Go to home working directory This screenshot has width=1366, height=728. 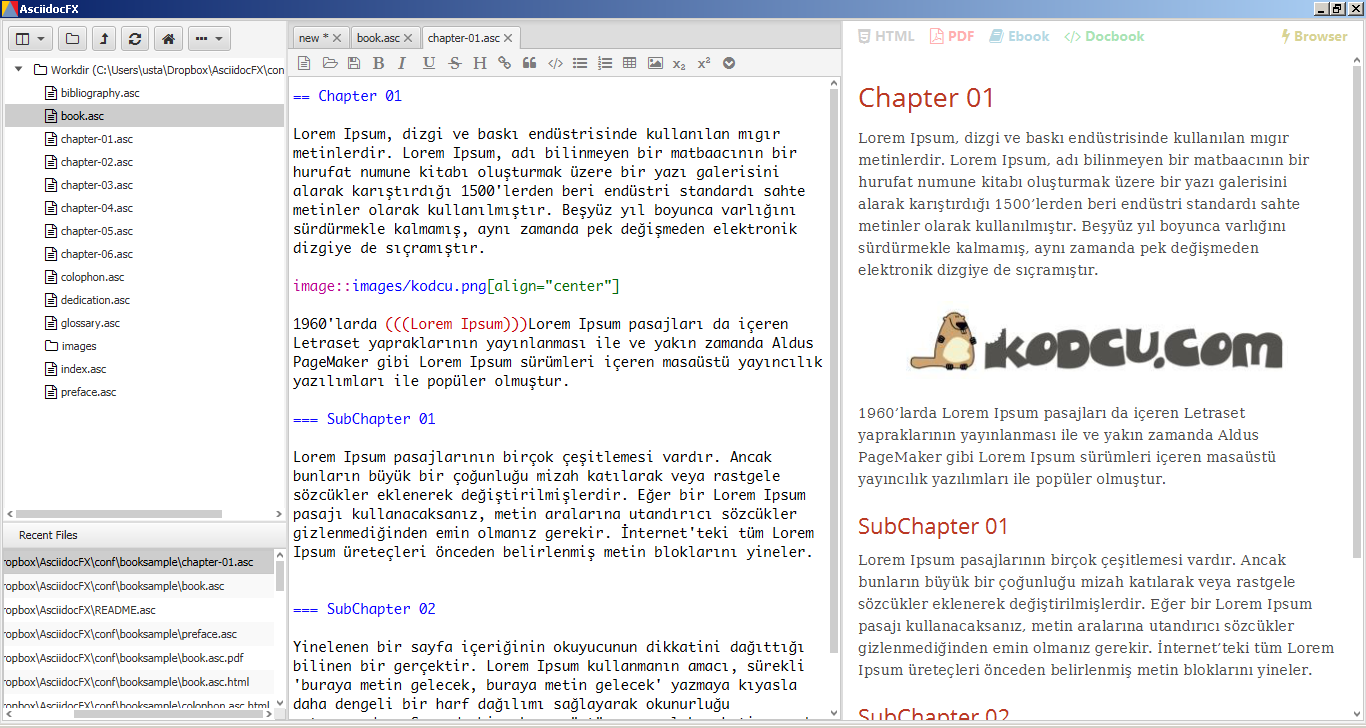167,39
